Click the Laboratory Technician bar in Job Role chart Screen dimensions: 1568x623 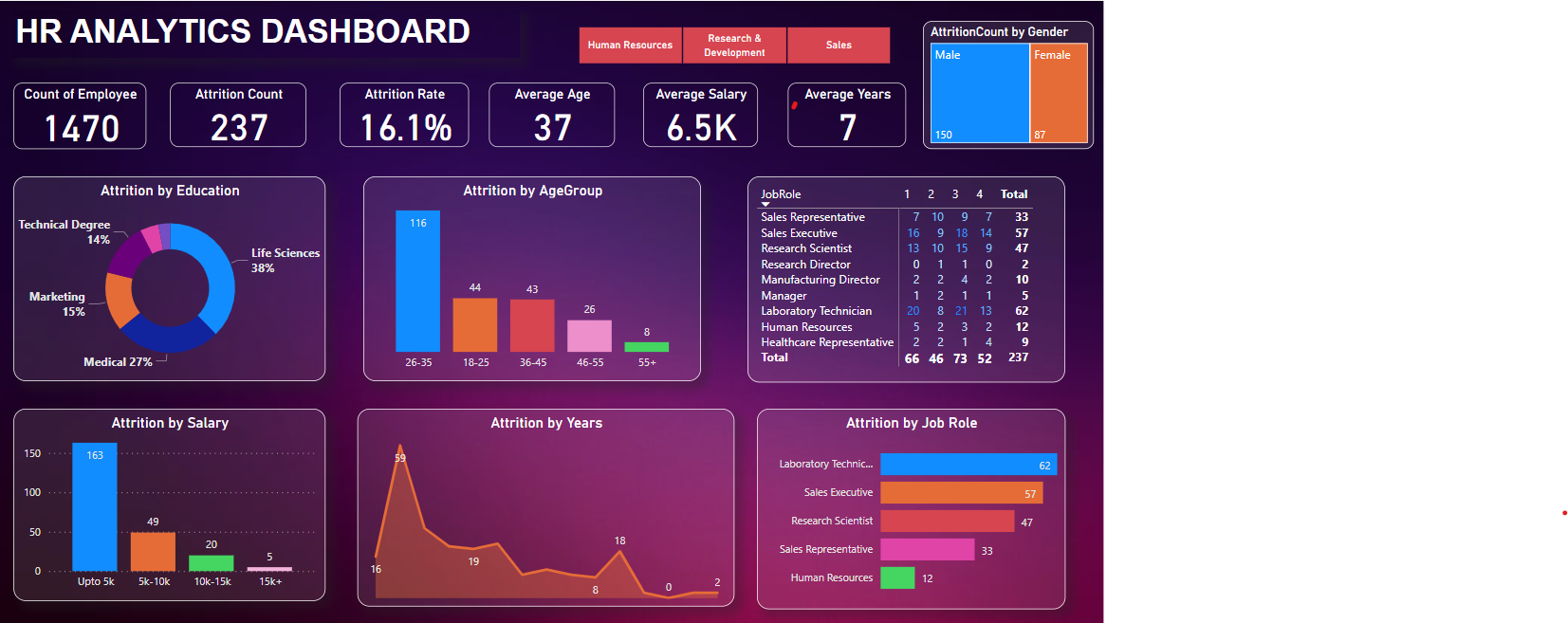[x=968, y=464]
